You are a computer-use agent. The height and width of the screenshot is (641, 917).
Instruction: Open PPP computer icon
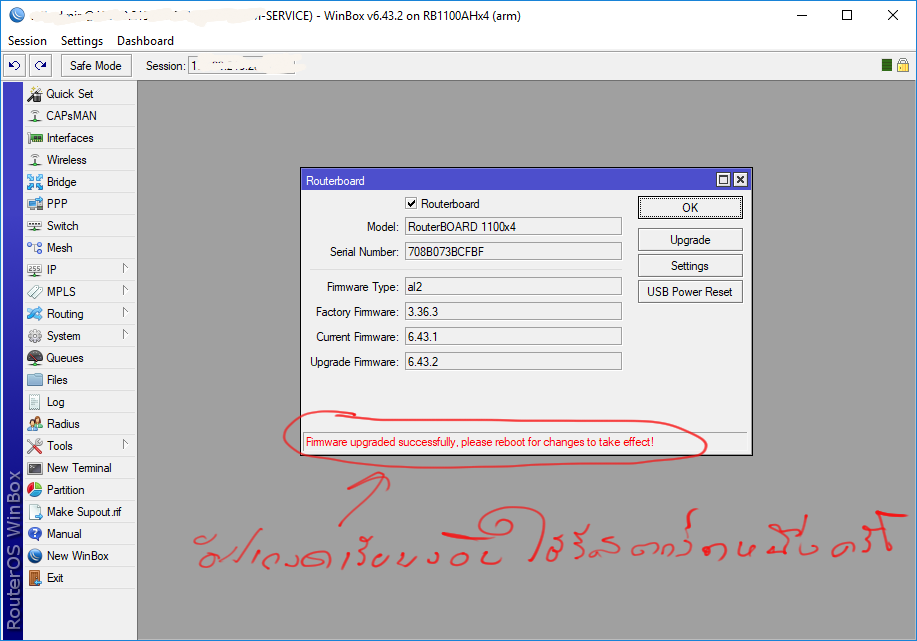pos(35,204)
